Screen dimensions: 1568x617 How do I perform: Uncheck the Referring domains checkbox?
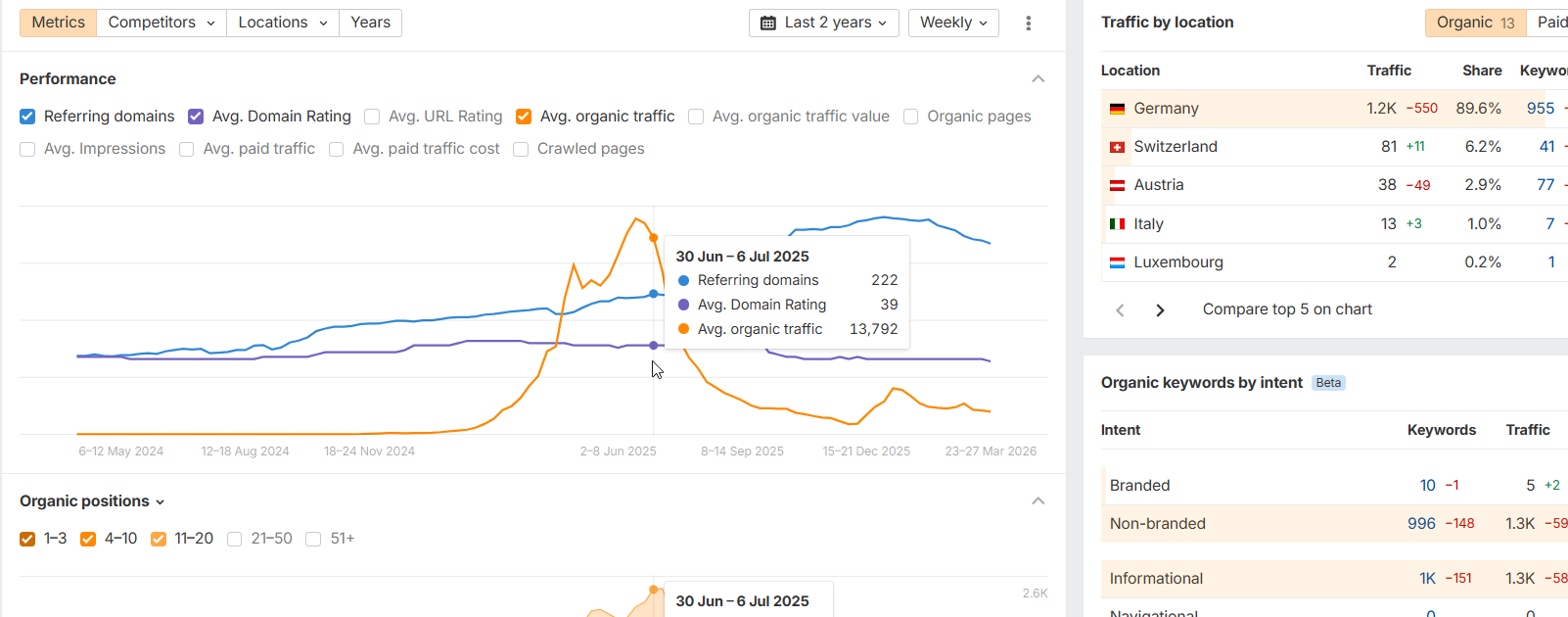27,117
